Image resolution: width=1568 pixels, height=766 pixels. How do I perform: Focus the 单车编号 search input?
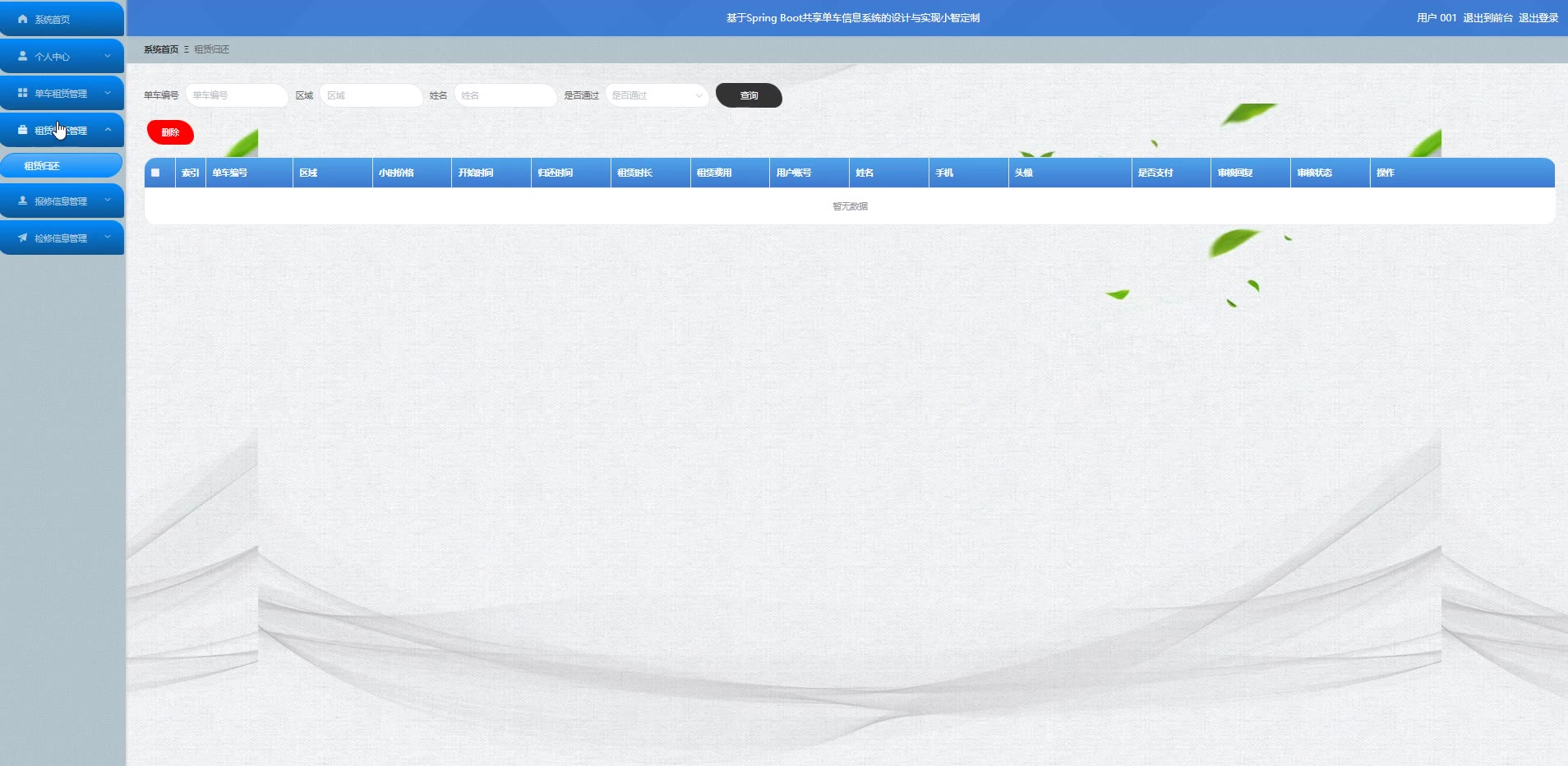237,95
